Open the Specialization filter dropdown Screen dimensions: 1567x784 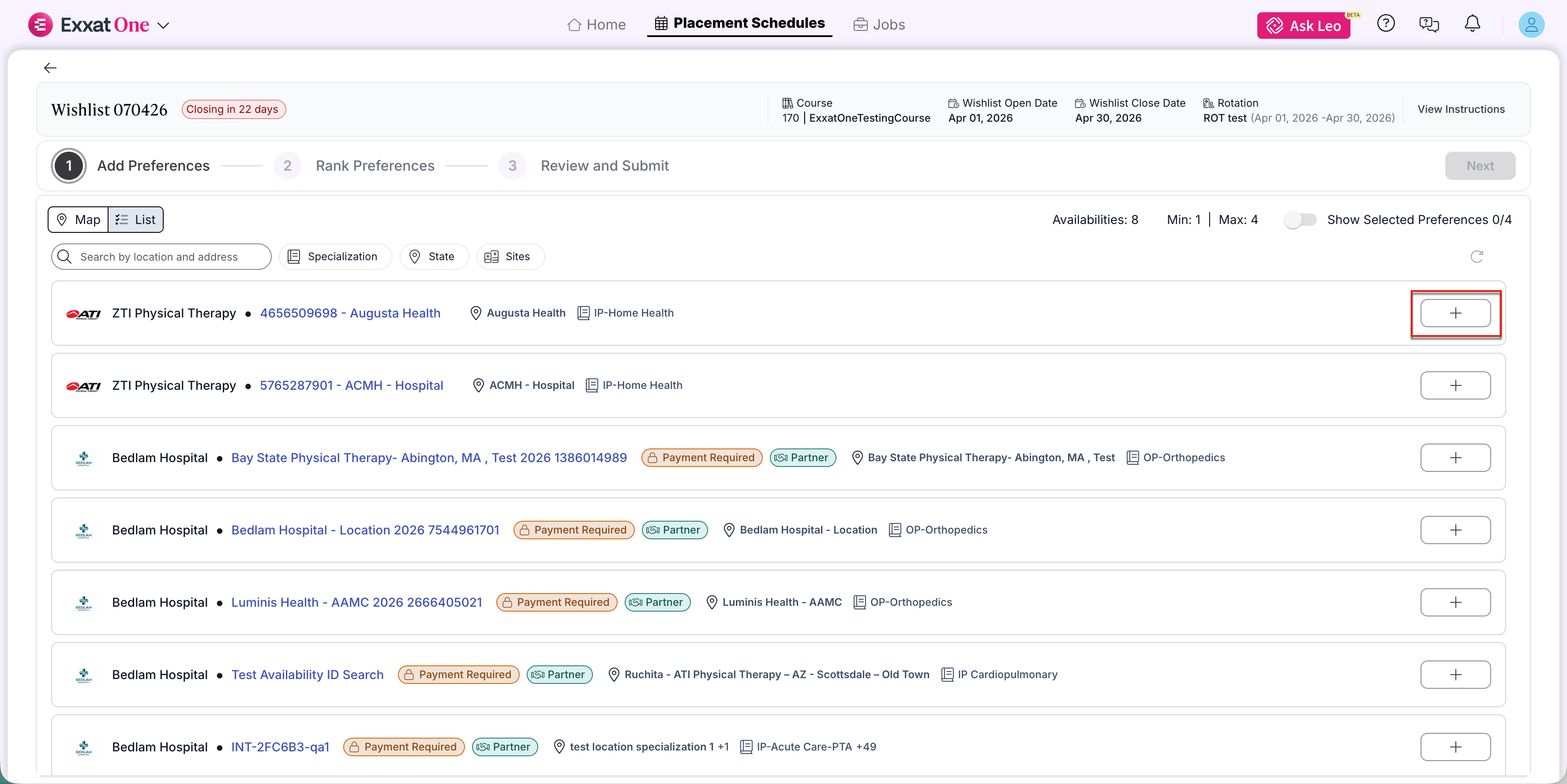pyautogui.click(x=334, y=257)
